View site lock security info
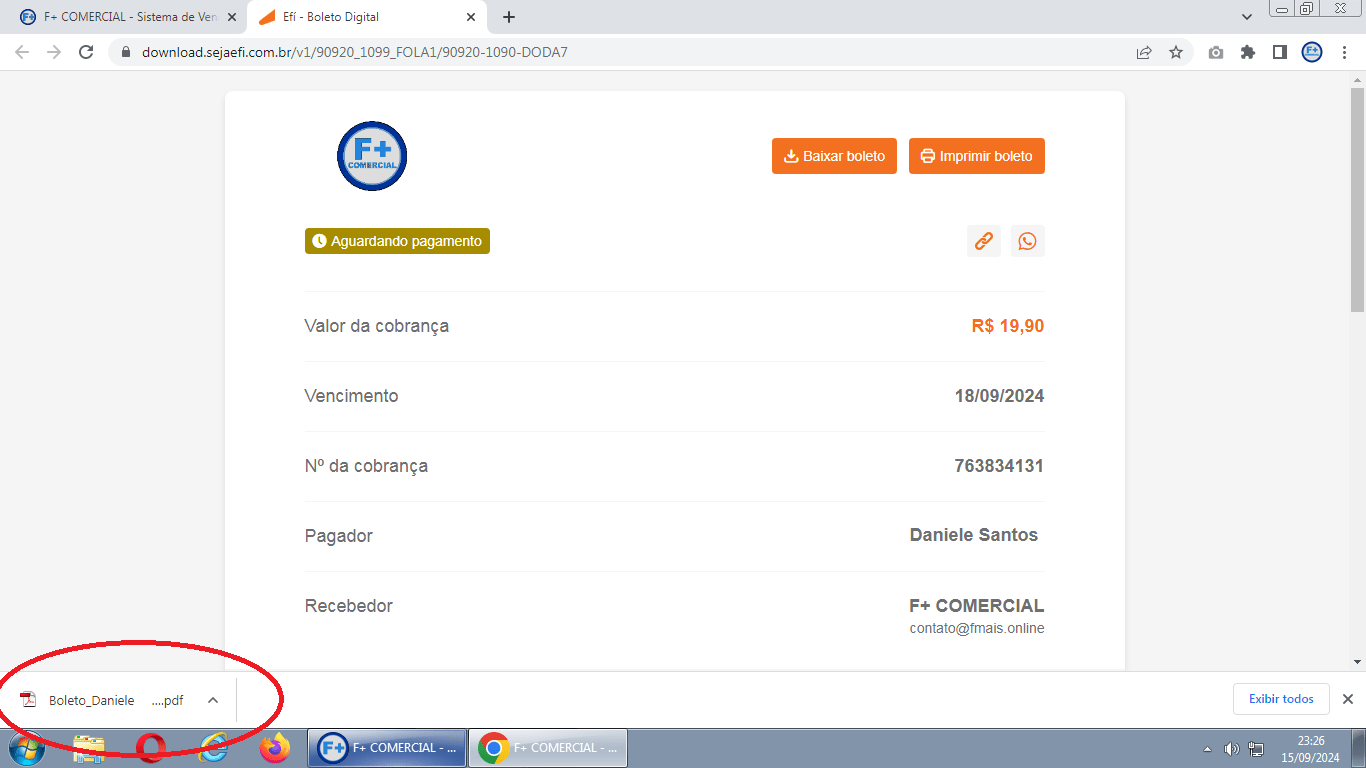Viewport: 1366px width, 768px height. (126, 52)
